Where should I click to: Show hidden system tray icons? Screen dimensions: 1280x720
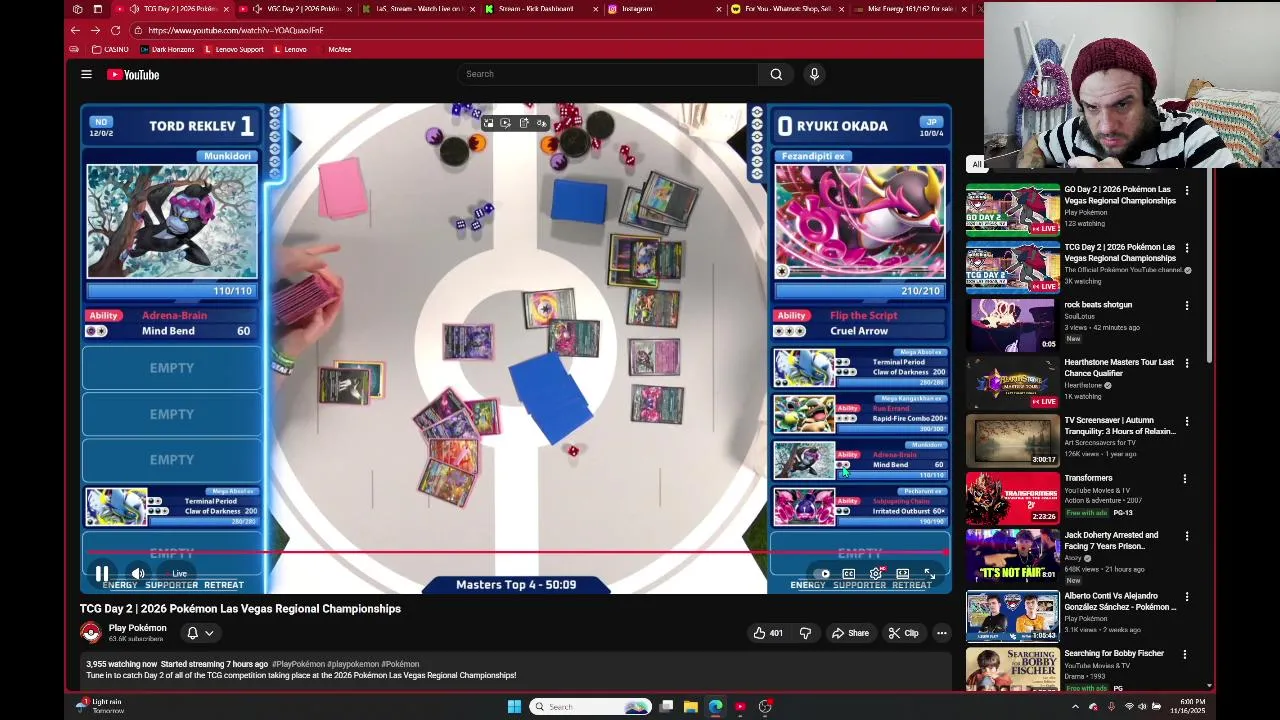click(1075, 707)
